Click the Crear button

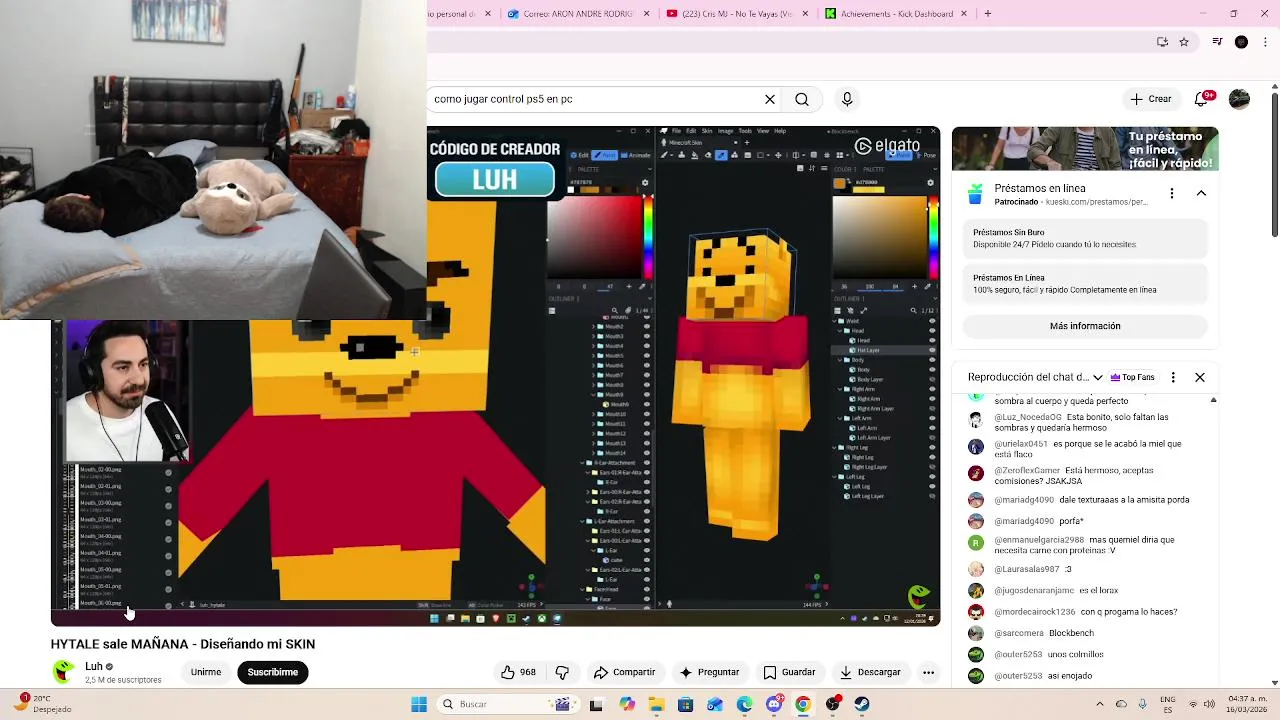pyautogui.click(x=1151, y=99)
